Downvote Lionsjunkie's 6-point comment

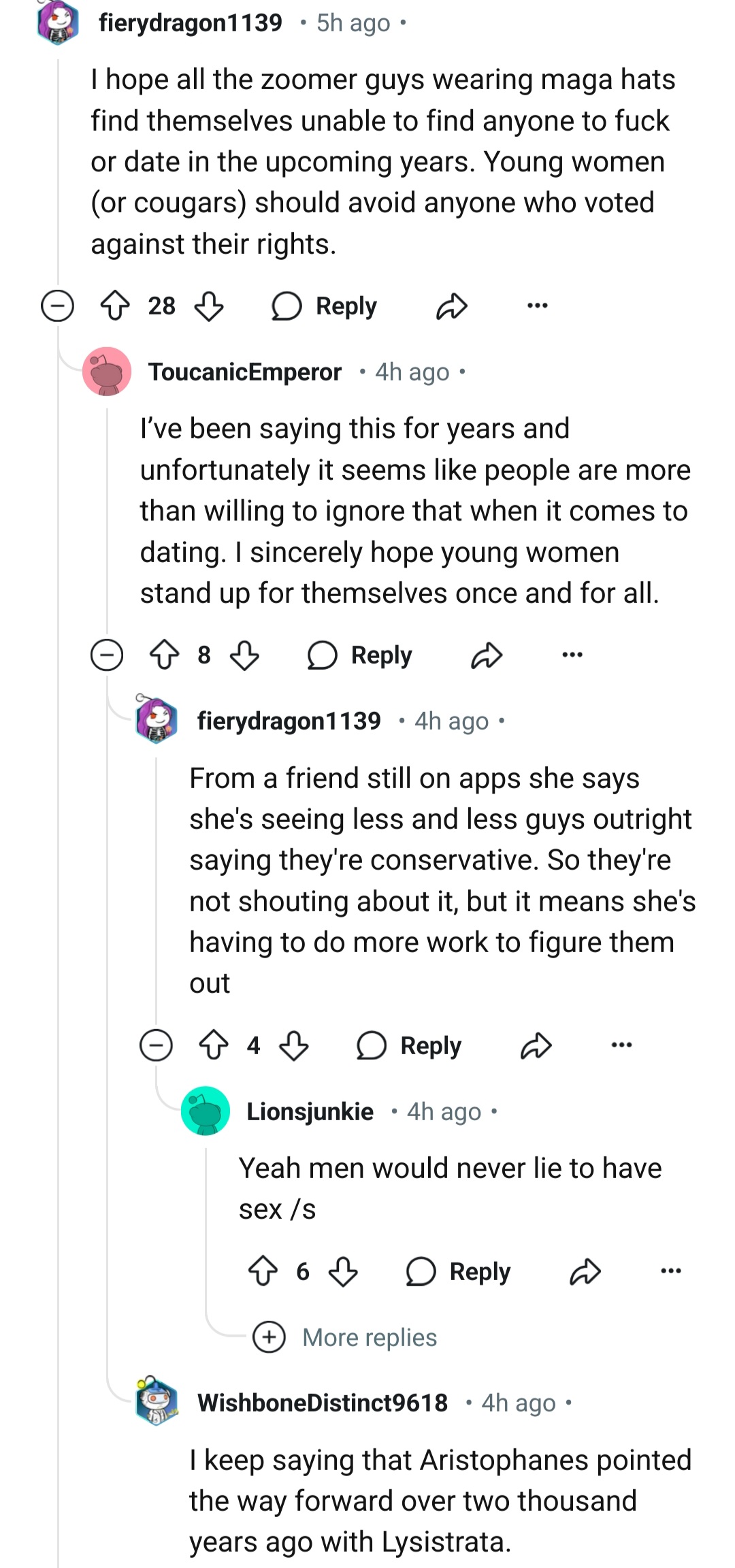point(343,1271)
